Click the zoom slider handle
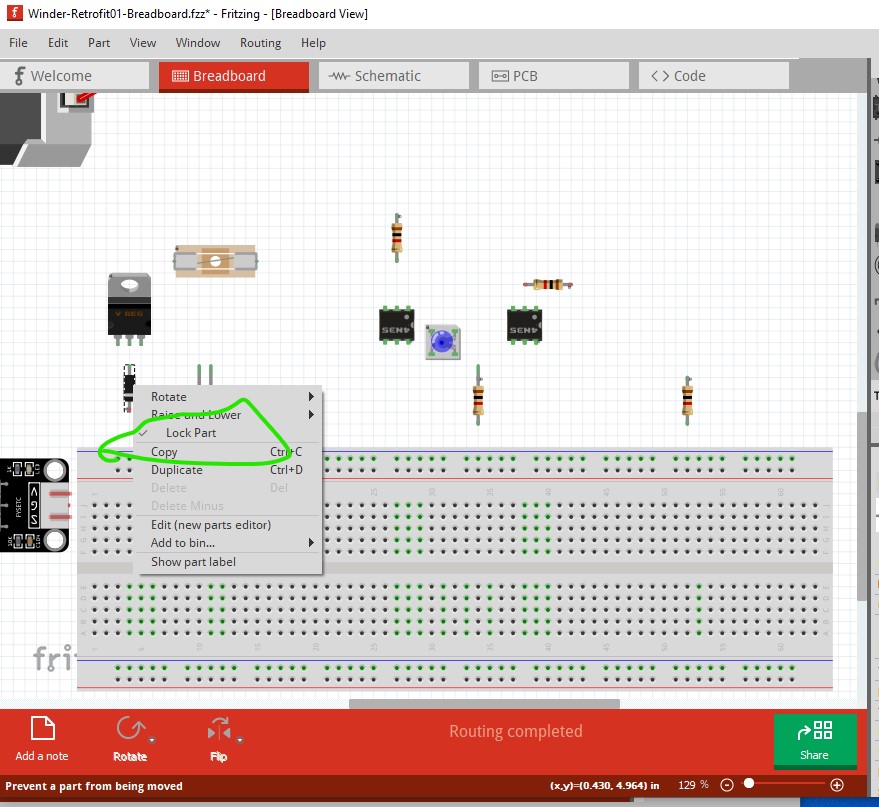879x807 pixels. (749, 783)
